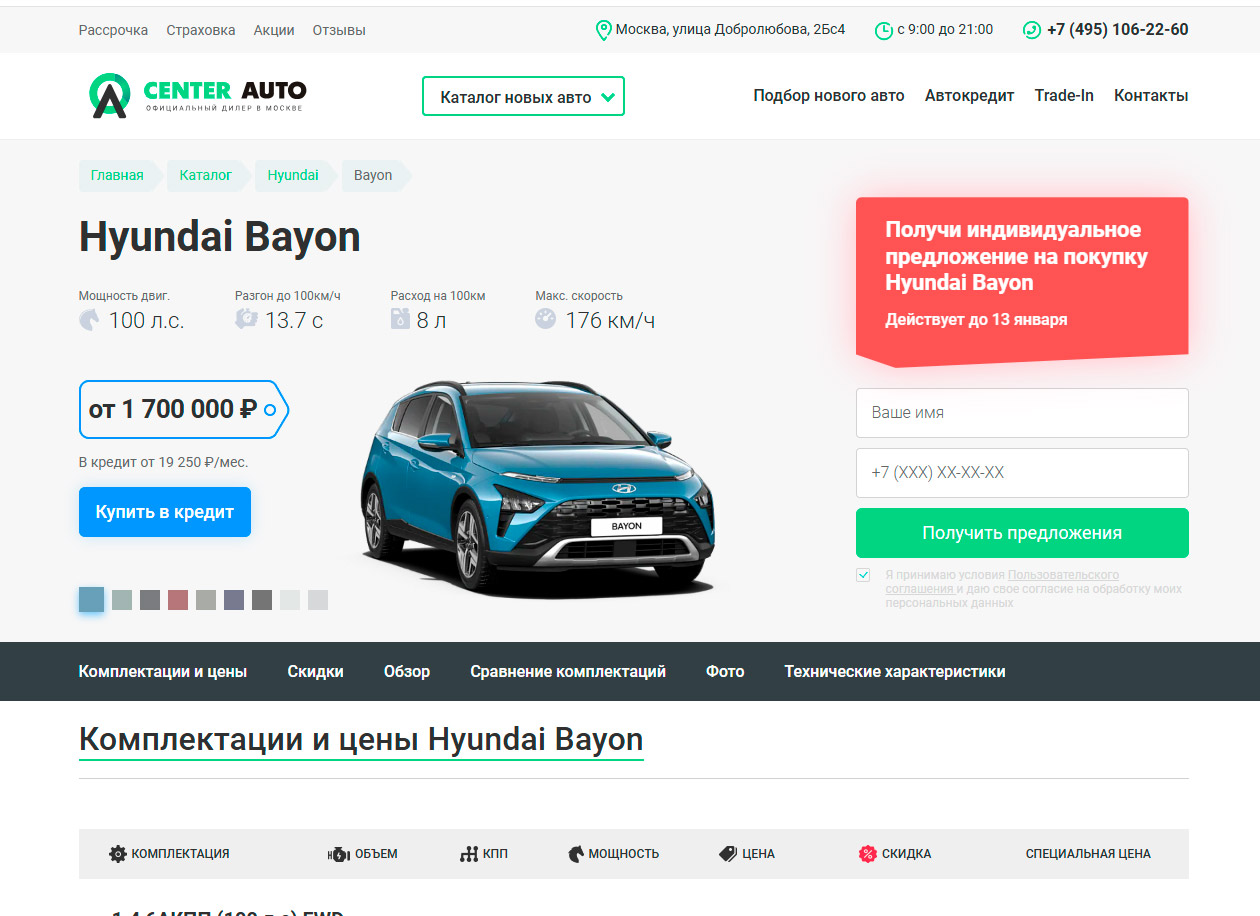Click the horse icon in the Мощность column
This screenshot has width=1260, height=916.
click(576, 854)
